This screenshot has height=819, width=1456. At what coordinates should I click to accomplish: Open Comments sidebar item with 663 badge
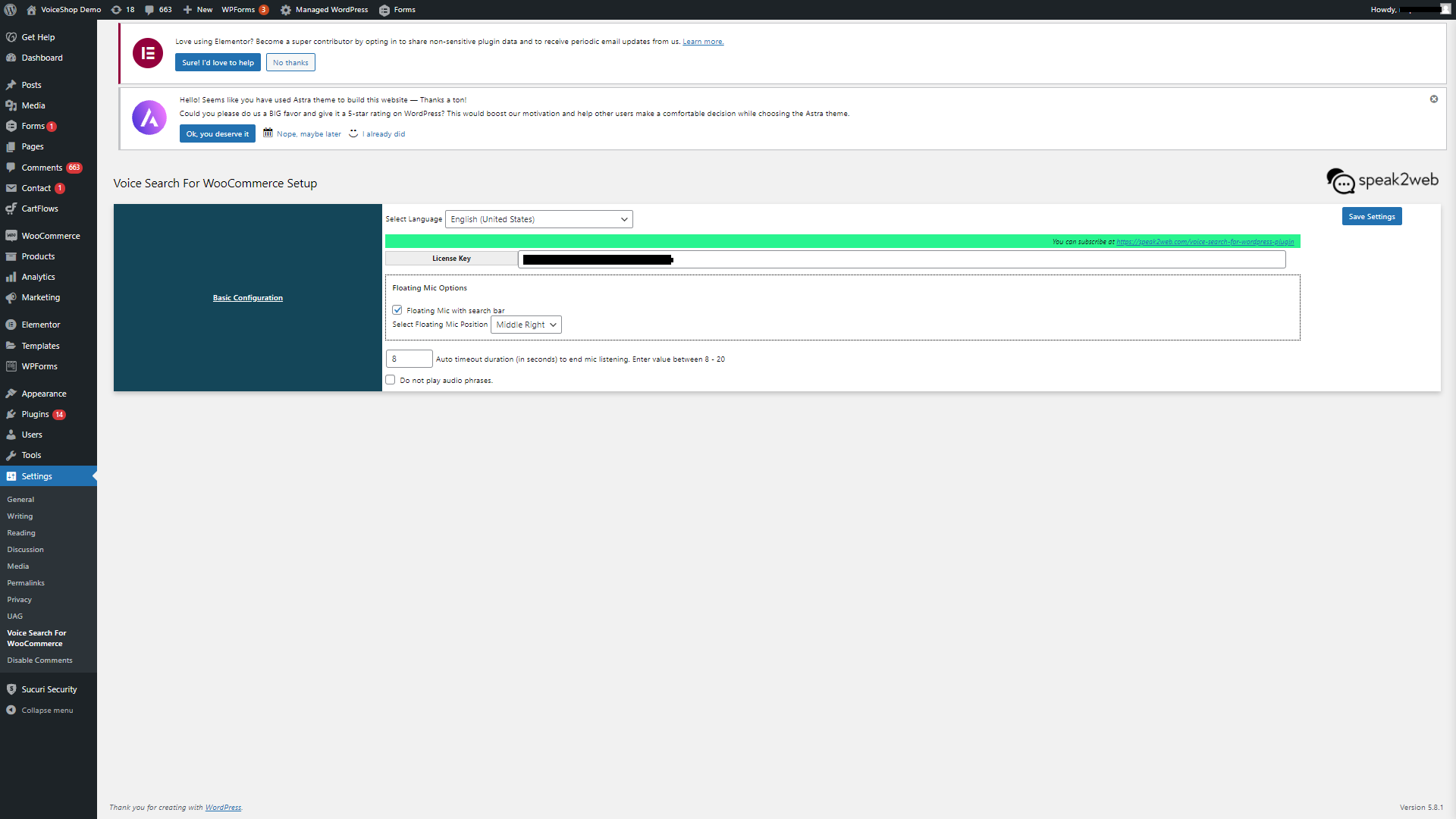coord(49,168)
